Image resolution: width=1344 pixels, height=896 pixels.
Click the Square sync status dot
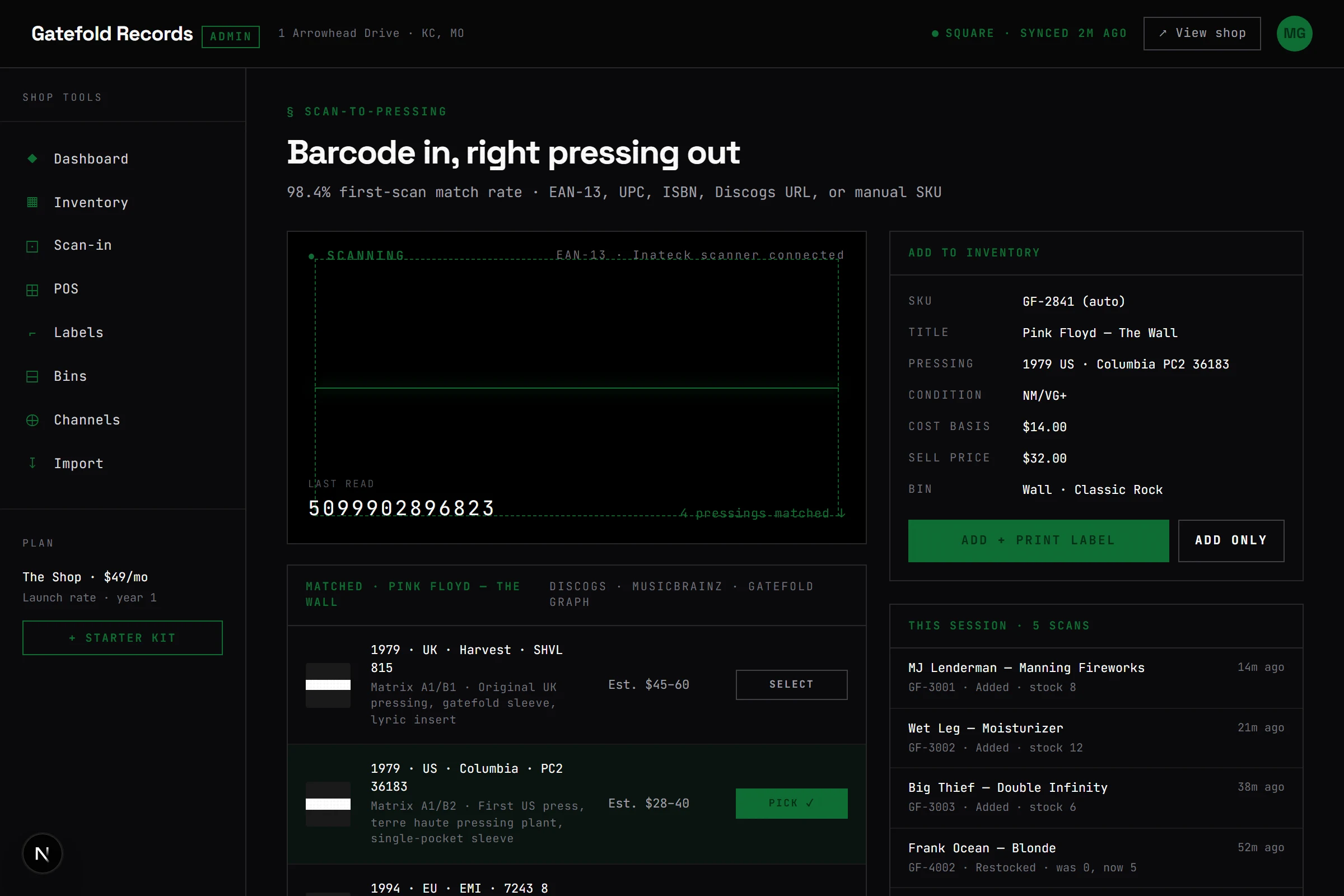click(x=935, y=33)
